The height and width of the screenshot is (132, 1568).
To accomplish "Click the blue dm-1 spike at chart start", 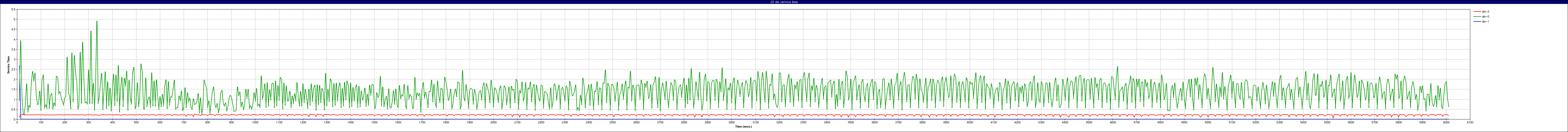I will 20,66.
